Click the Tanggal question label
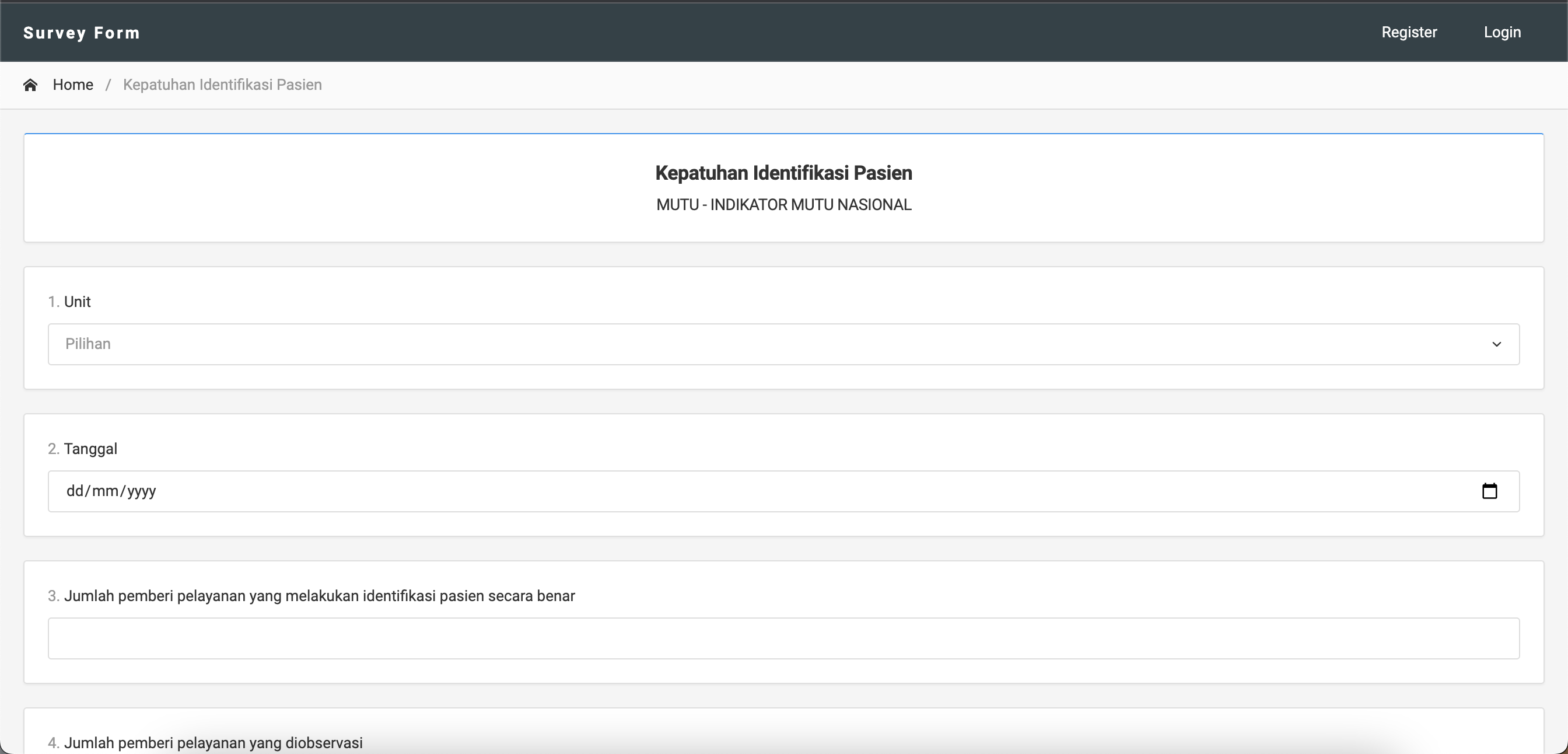 tap(90, 449)
